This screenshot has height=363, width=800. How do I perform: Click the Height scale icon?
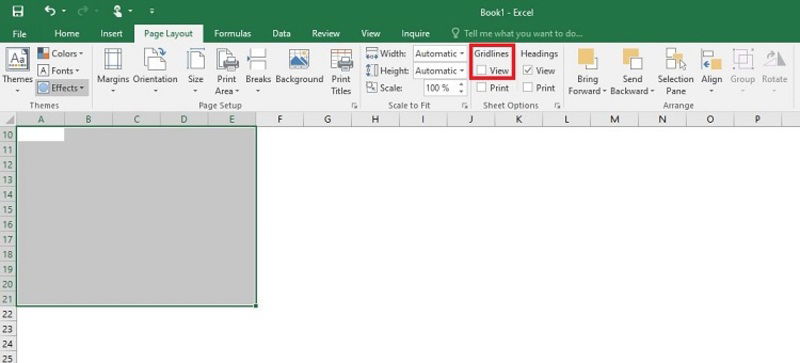tap(372, 70)
